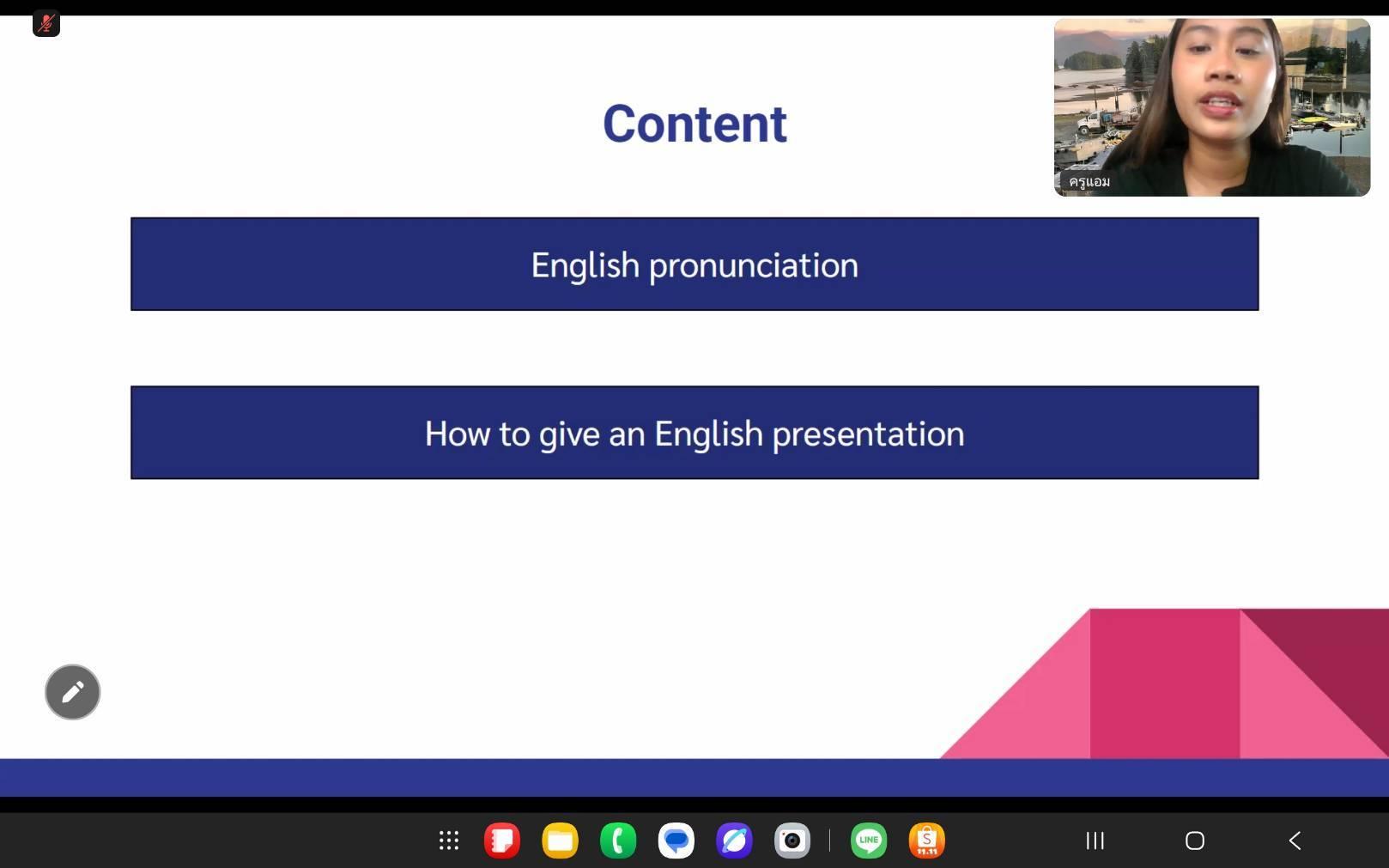Open the LINE messenger app
The image size is (1389, 868).
point(869,841)
